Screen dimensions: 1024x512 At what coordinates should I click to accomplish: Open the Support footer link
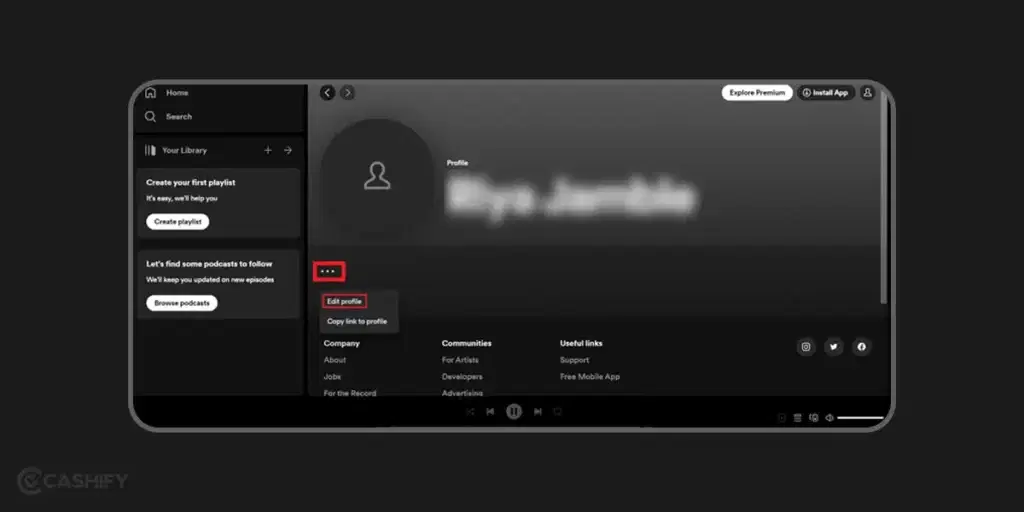[575, 360]
